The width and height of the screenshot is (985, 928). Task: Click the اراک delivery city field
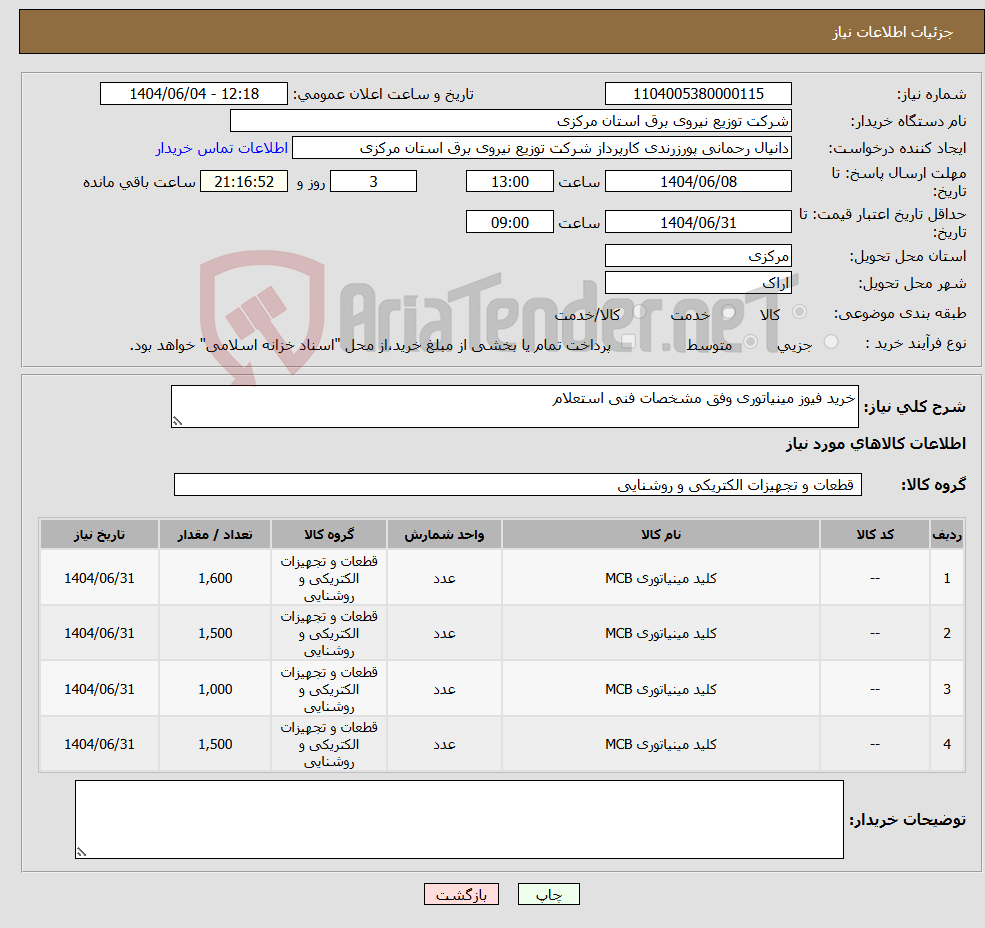click(698, 281)
